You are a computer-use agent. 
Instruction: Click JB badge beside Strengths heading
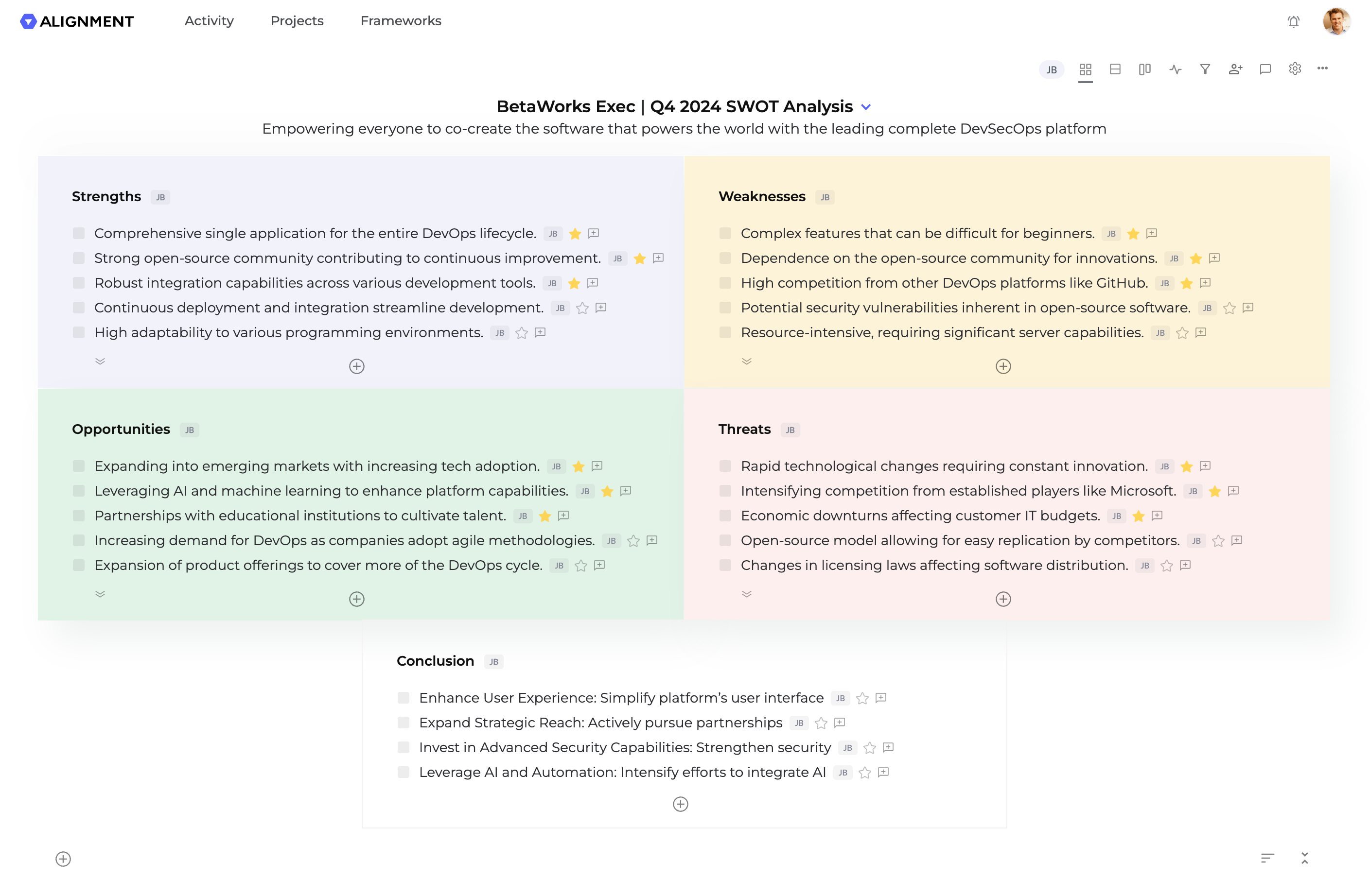(160, 197)
